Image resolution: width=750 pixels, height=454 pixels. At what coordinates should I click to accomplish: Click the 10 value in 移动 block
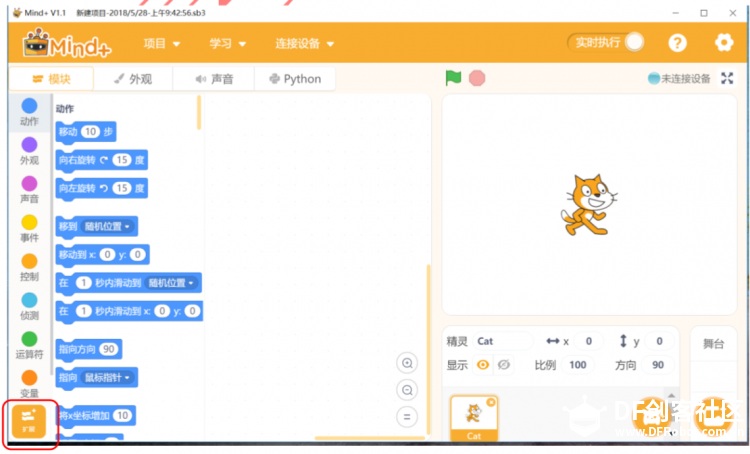90,132
